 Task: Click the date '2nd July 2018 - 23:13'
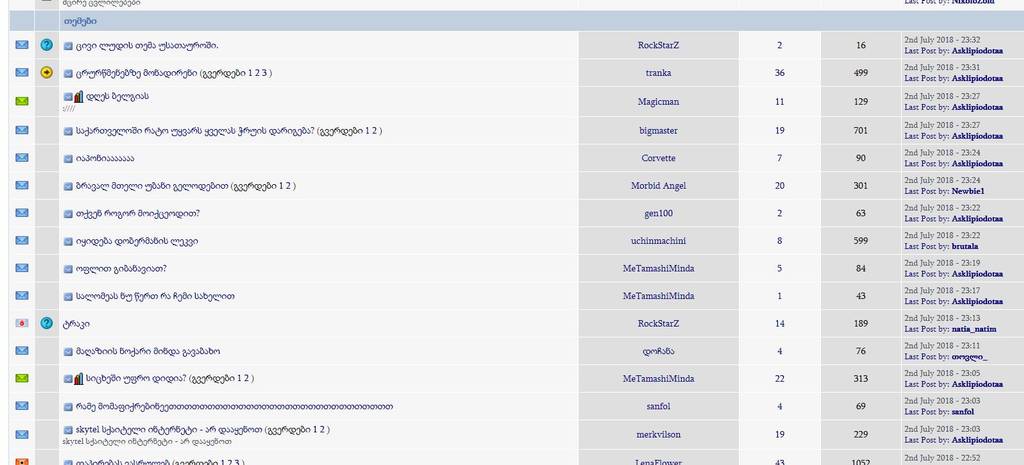pyautogui.click(x=942, y=319)
